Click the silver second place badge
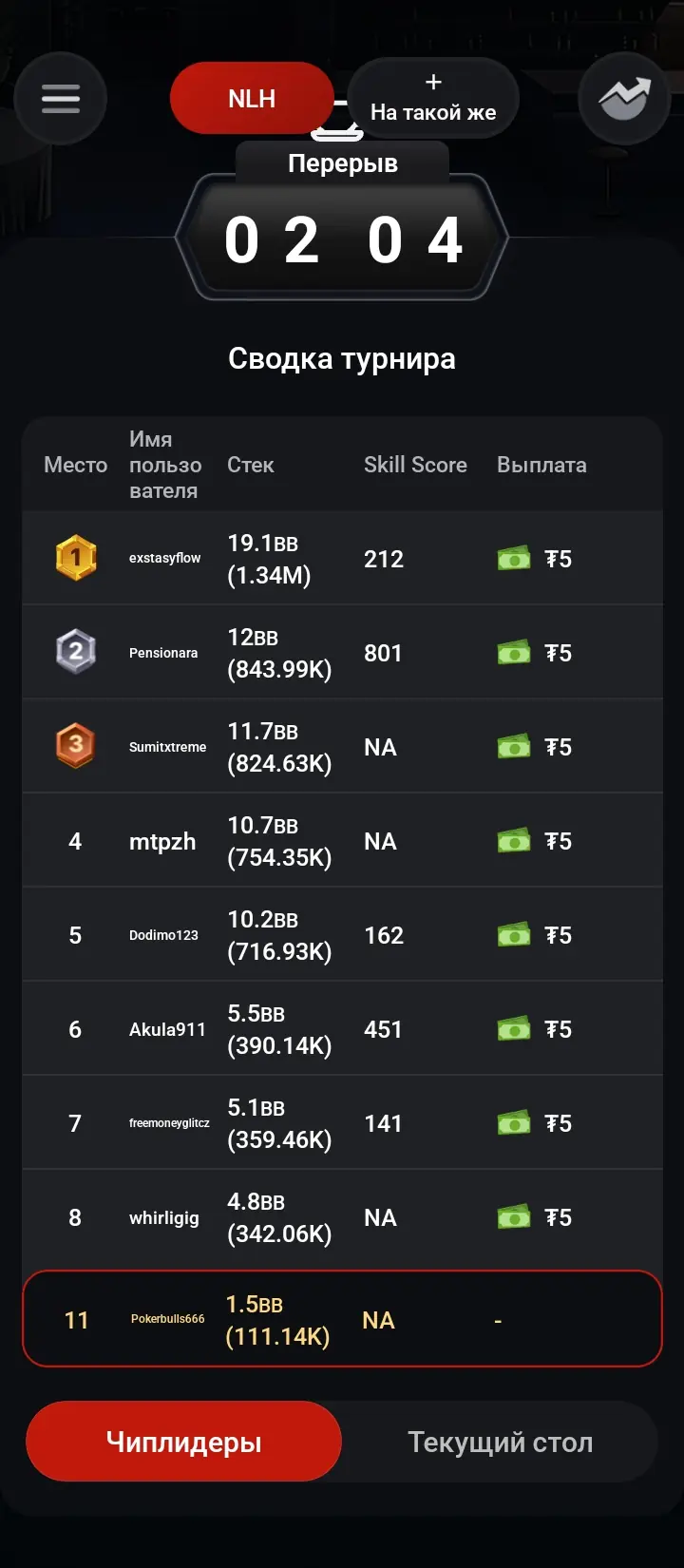Viewport: 684px width, 1568px height. [x=76, y=652]
